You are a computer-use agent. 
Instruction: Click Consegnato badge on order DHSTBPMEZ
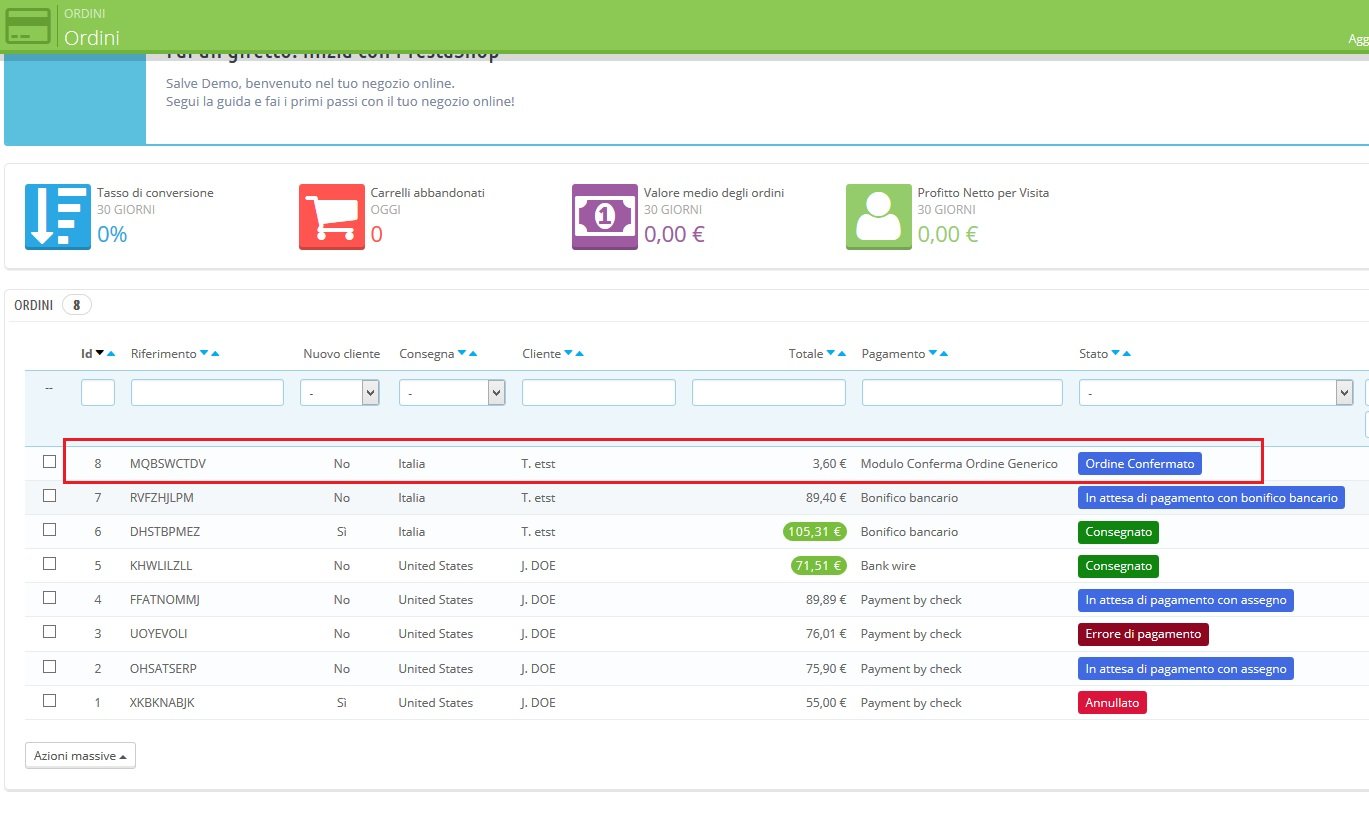click(1118, 532)
